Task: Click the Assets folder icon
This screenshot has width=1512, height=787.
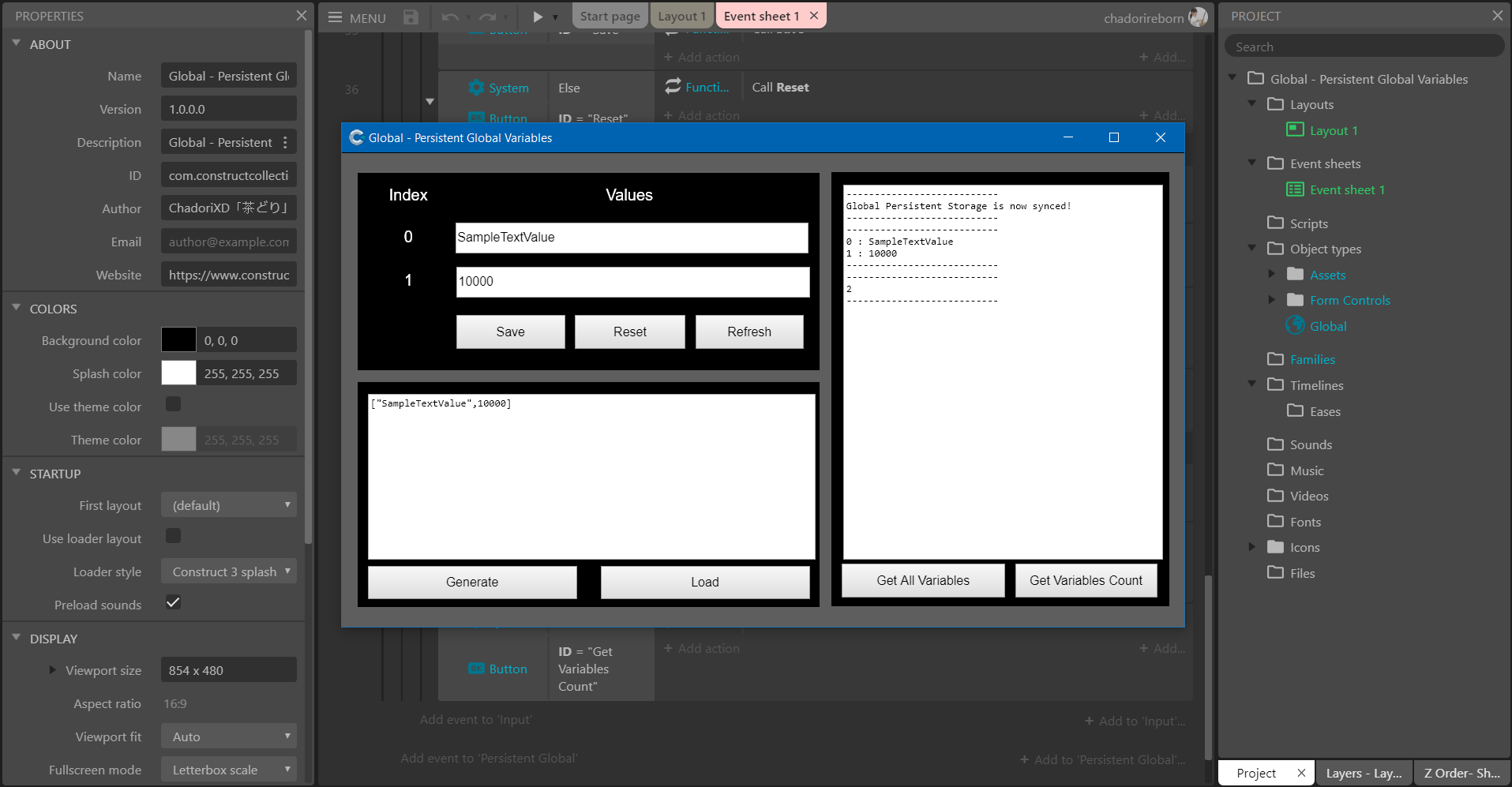Action: tap(1295, 274)
